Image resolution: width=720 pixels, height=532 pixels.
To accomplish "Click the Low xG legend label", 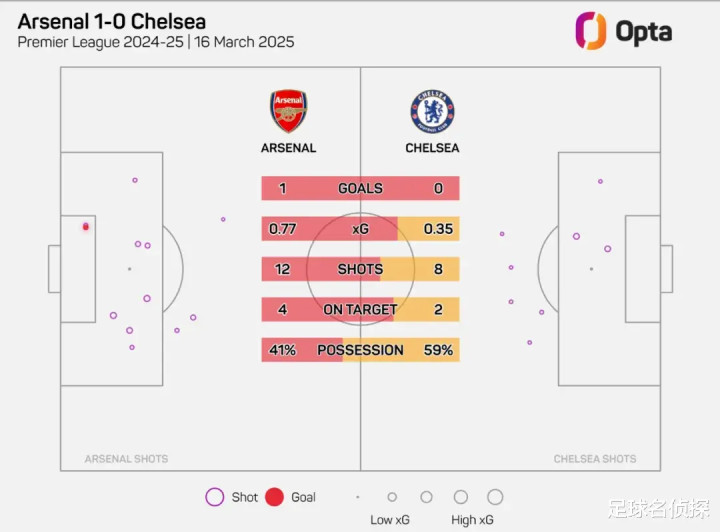I will 388,520.
